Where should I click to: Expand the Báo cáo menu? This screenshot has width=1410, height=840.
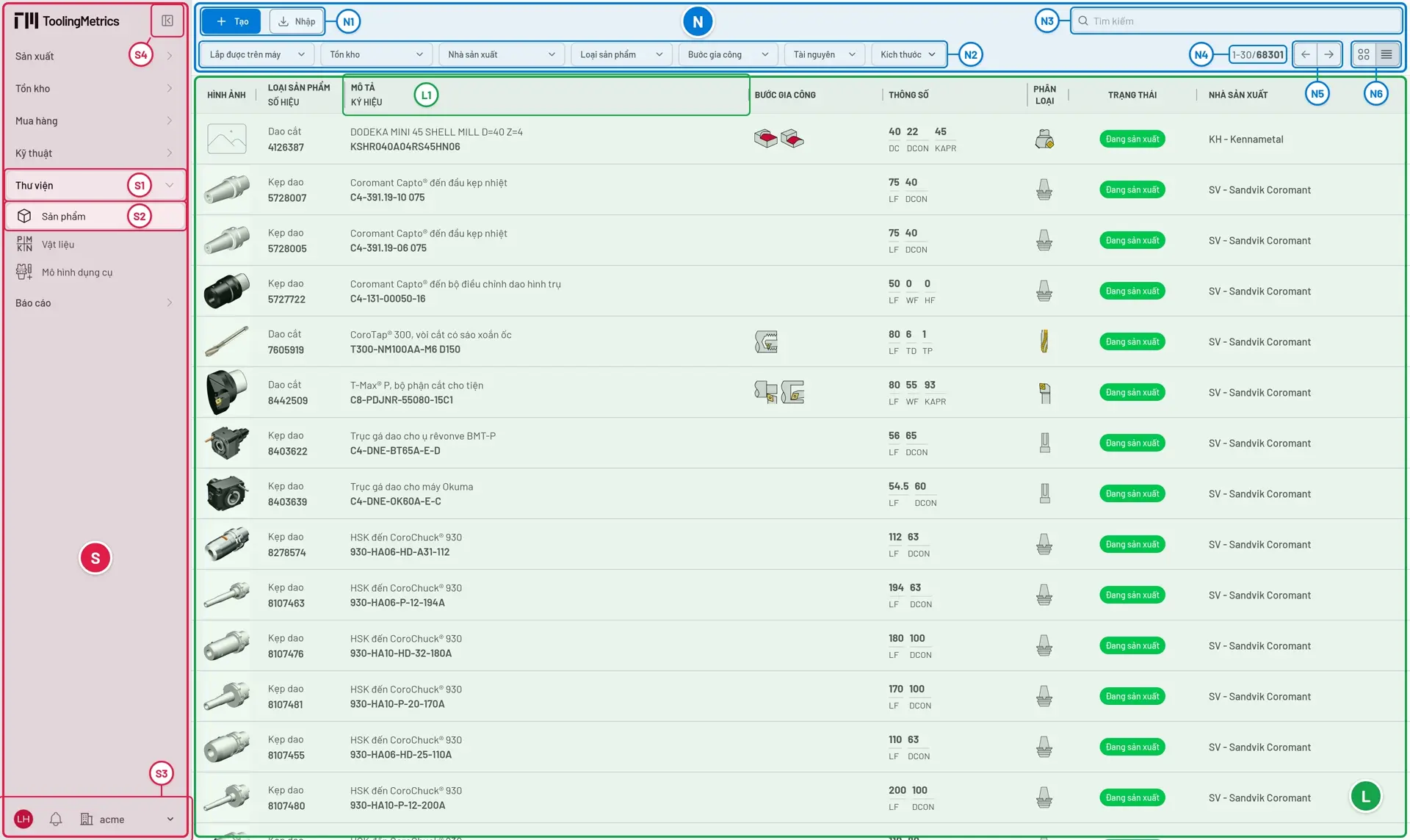[x=94, y=303]
